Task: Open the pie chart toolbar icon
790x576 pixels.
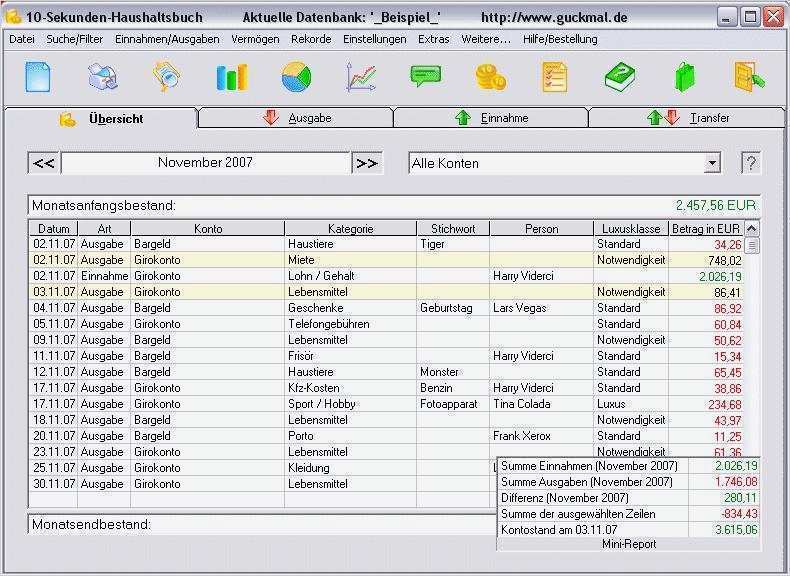Action: [296, 77]
